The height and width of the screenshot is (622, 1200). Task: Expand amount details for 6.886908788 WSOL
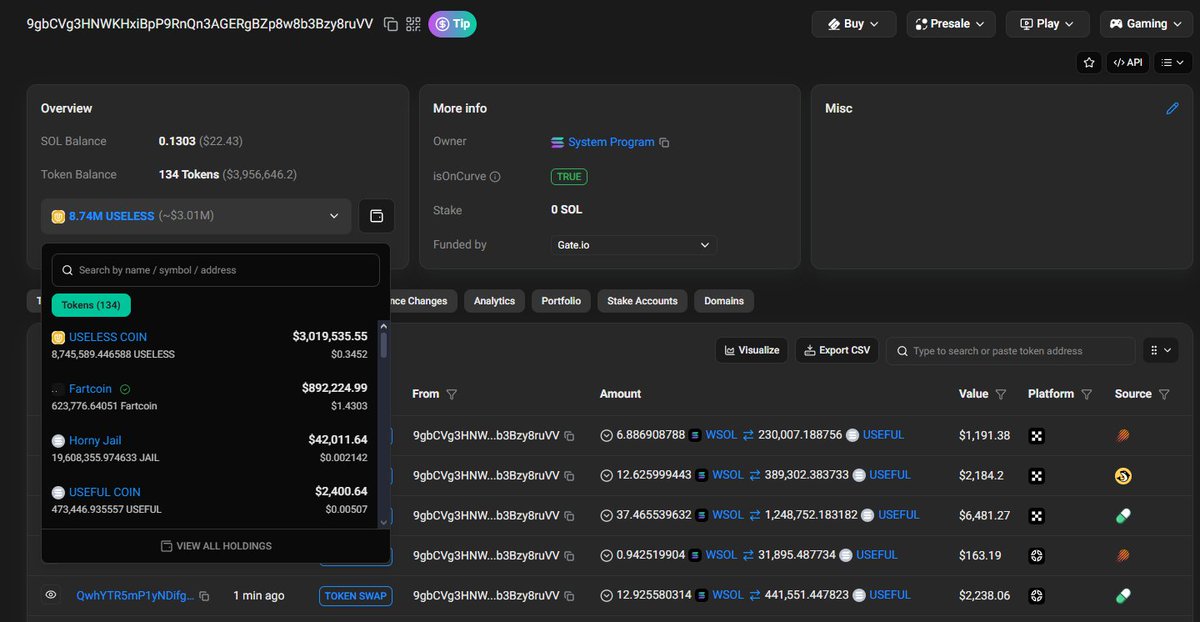pos(606,435)
